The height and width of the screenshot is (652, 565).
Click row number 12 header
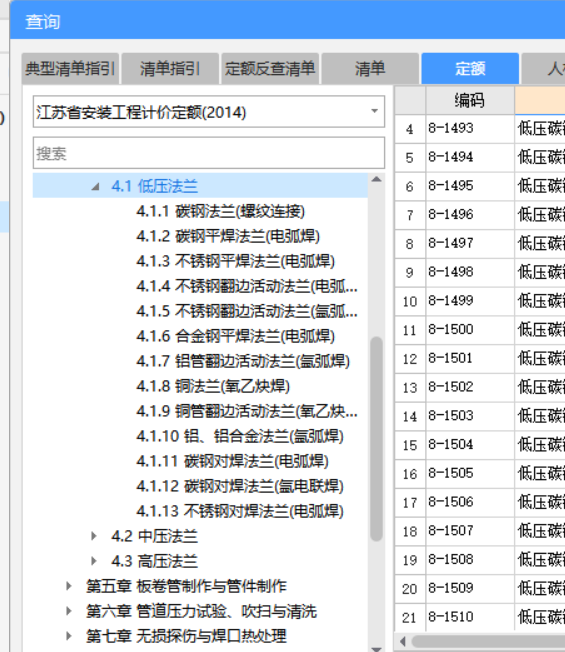click(x=410, y=359)
